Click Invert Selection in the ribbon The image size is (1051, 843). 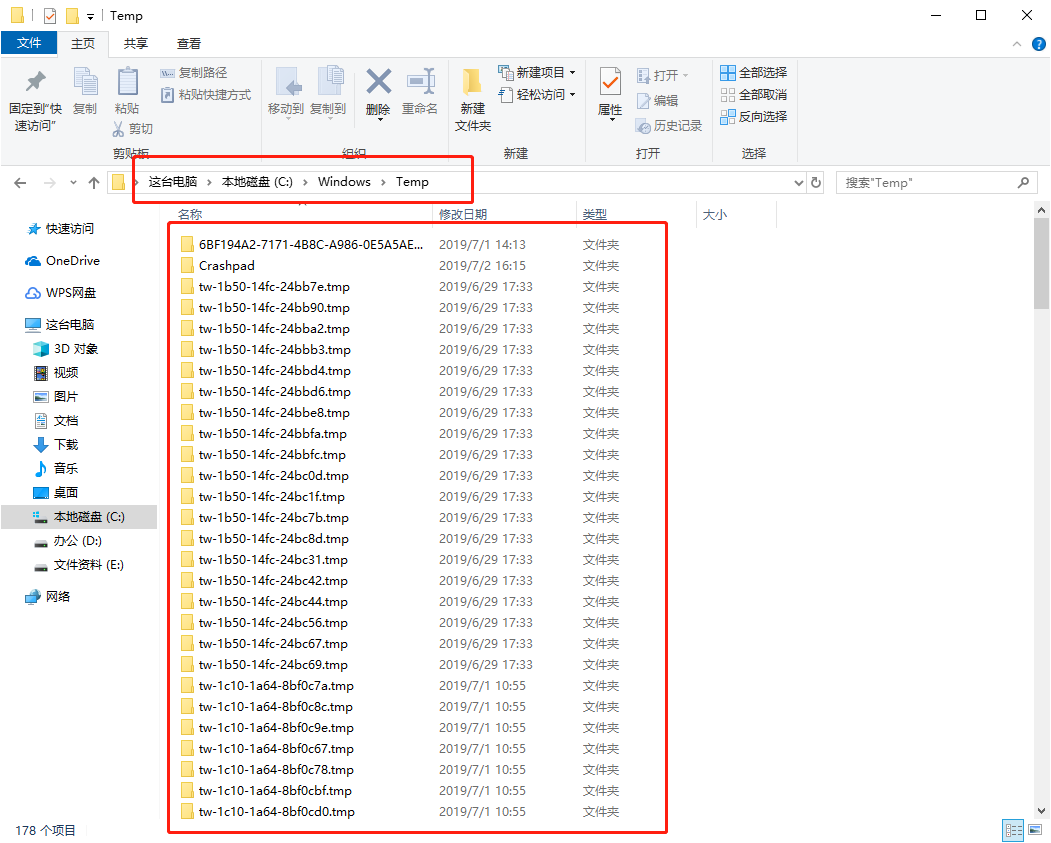(754, 117)
